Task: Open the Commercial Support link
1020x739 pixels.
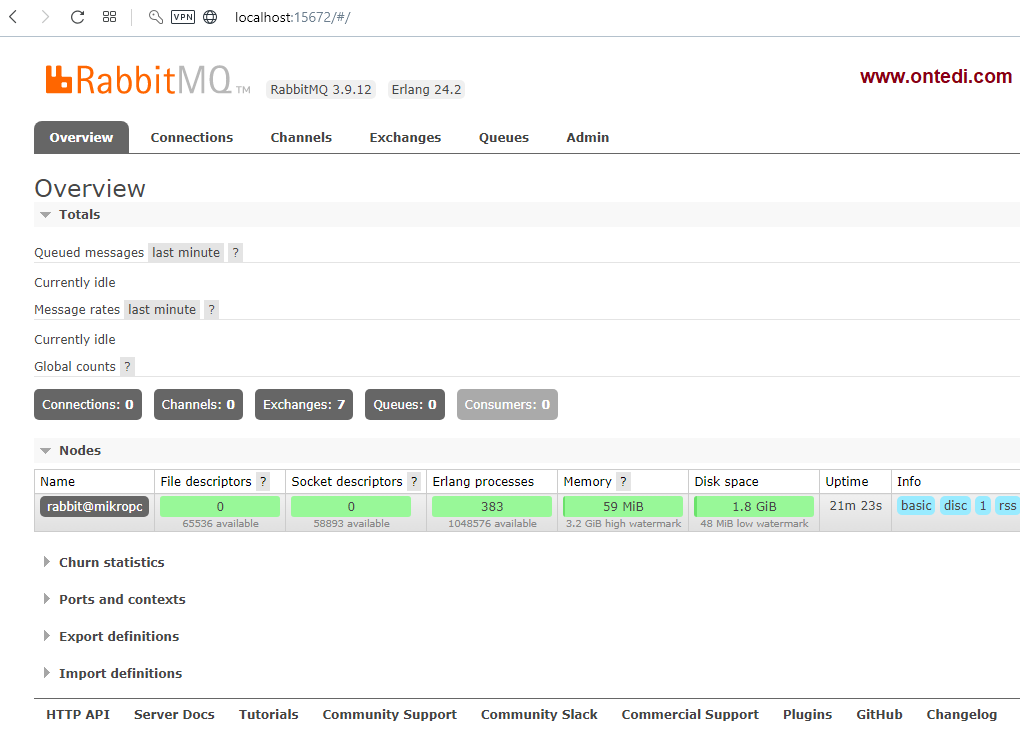Action: pos(690,714)
